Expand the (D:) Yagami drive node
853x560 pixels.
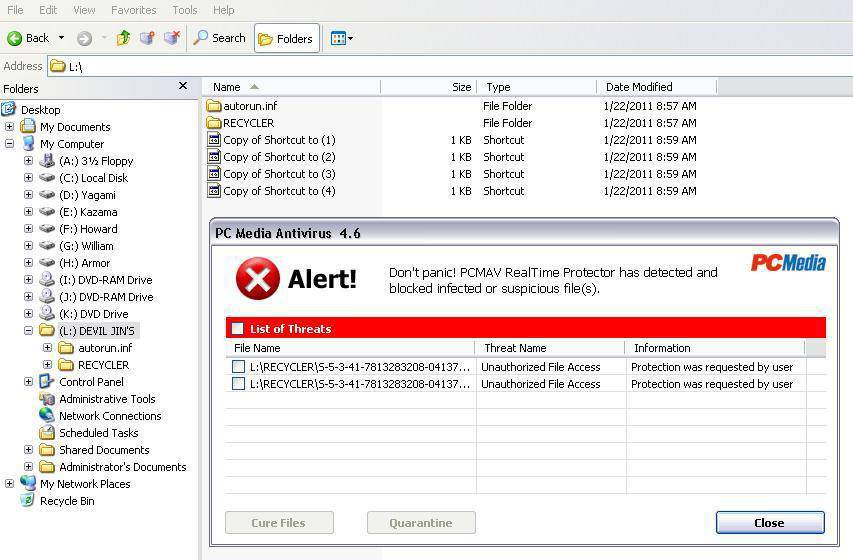pos(28,194)
